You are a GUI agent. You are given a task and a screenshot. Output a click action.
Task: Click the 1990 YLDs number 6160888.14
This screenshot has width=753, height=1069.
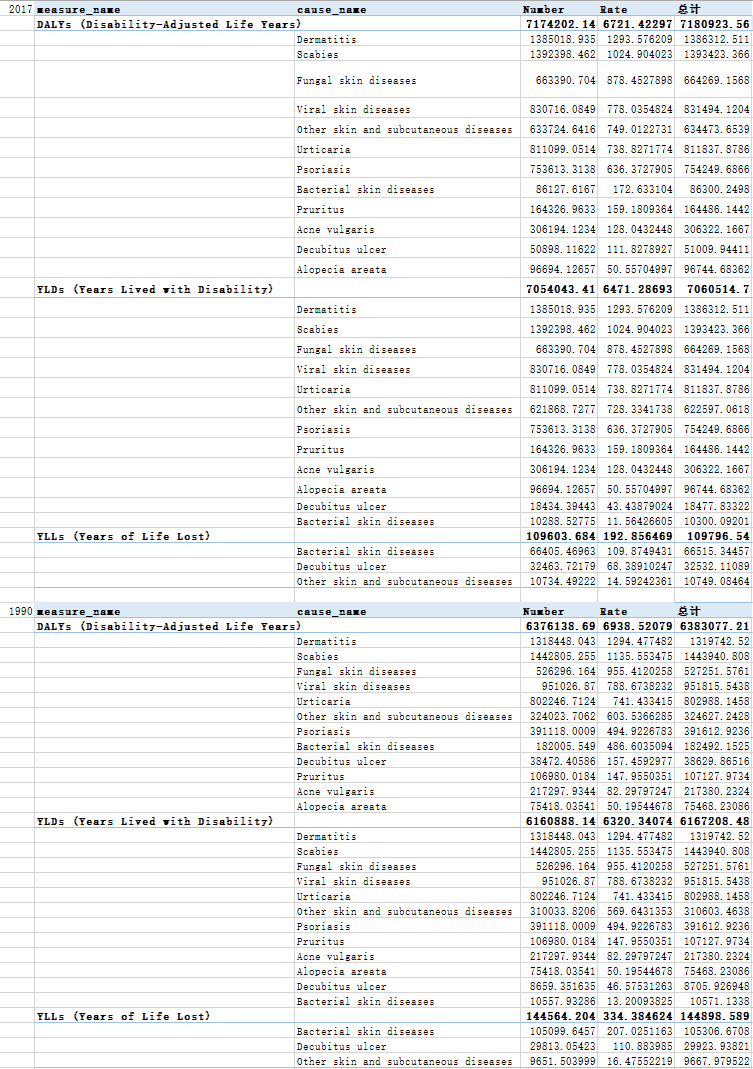pos(561,822)
